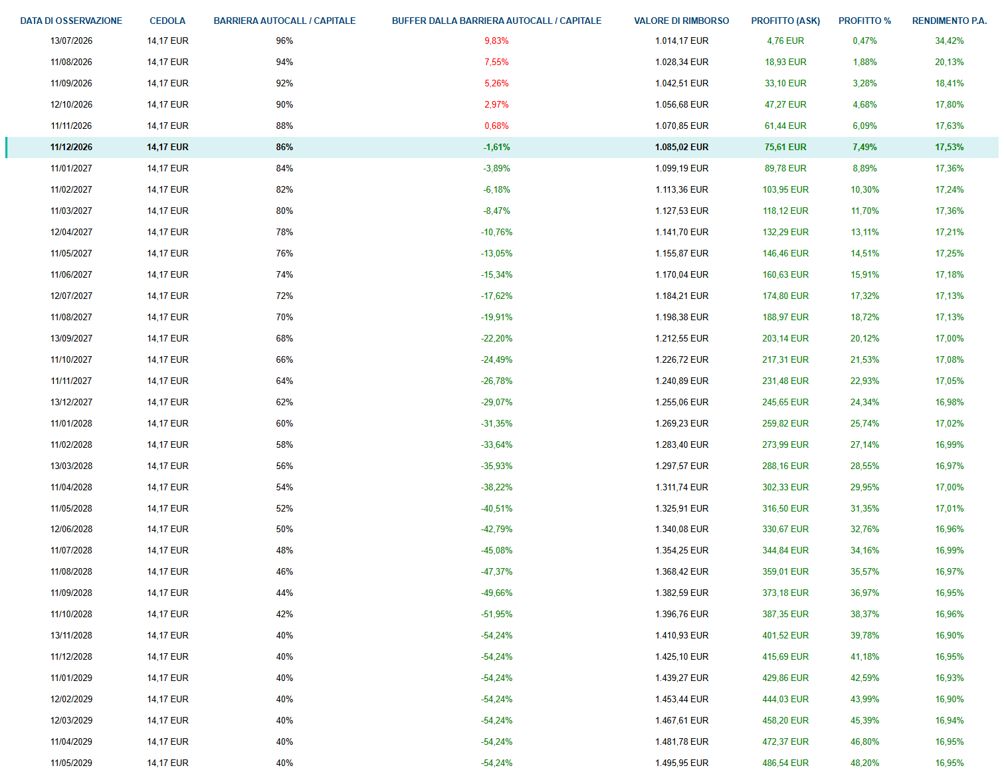
Task: Select the red buffer value 9,83%
Action: coord(496,41)
